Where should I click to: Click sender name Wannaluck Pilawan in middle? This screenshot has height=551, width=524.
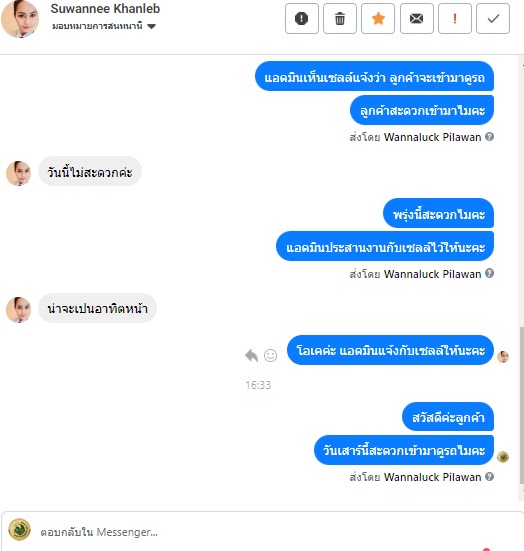coord(432,274)
